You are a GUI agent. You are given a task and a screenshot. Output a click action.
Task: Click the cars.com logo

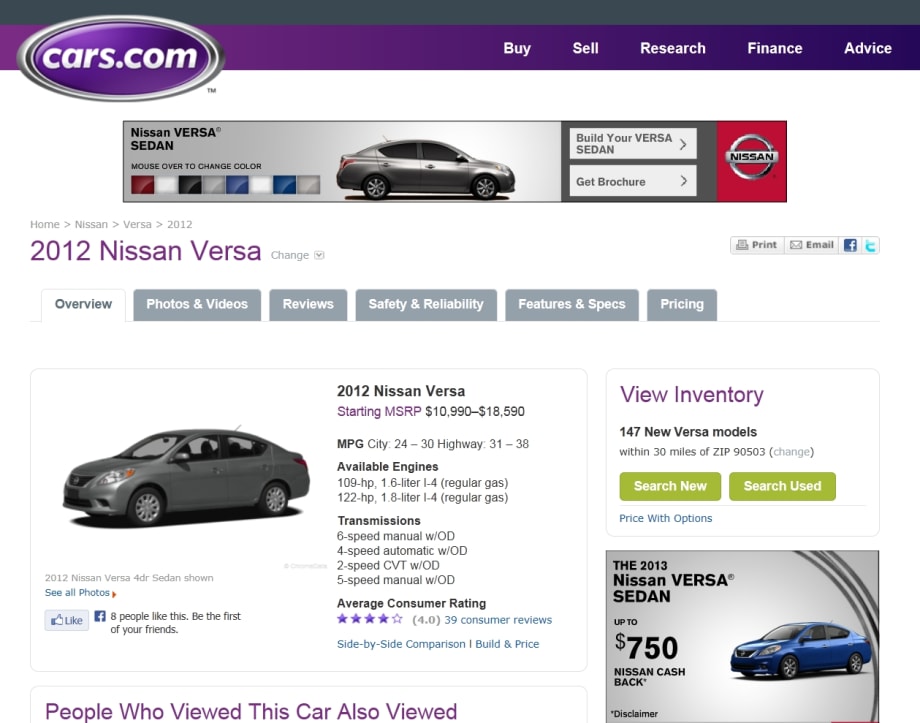tap(121, 58)
